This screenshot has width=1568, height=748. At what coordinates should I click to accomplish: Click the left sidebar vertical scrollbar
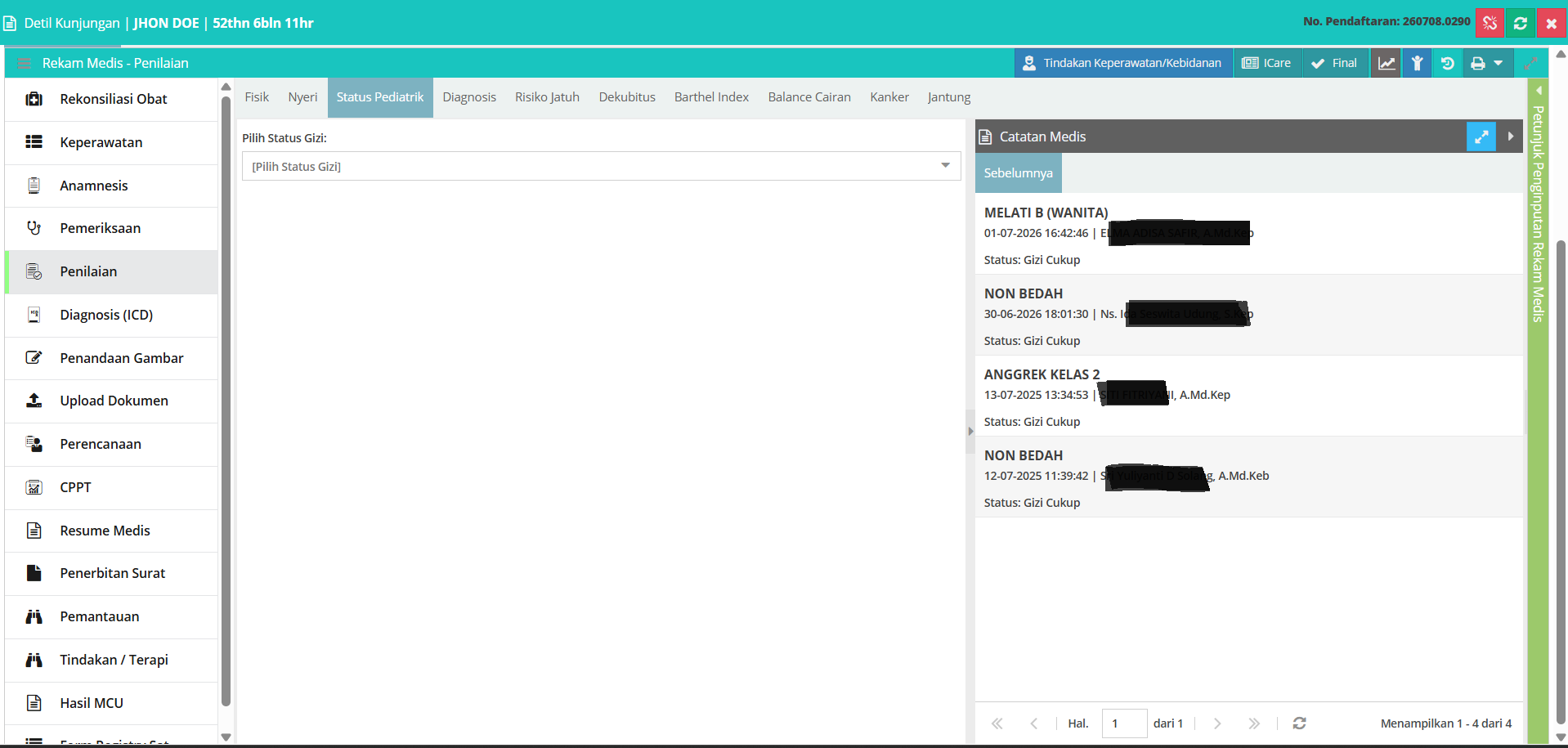pyautogui.click(x=226, y=401)
